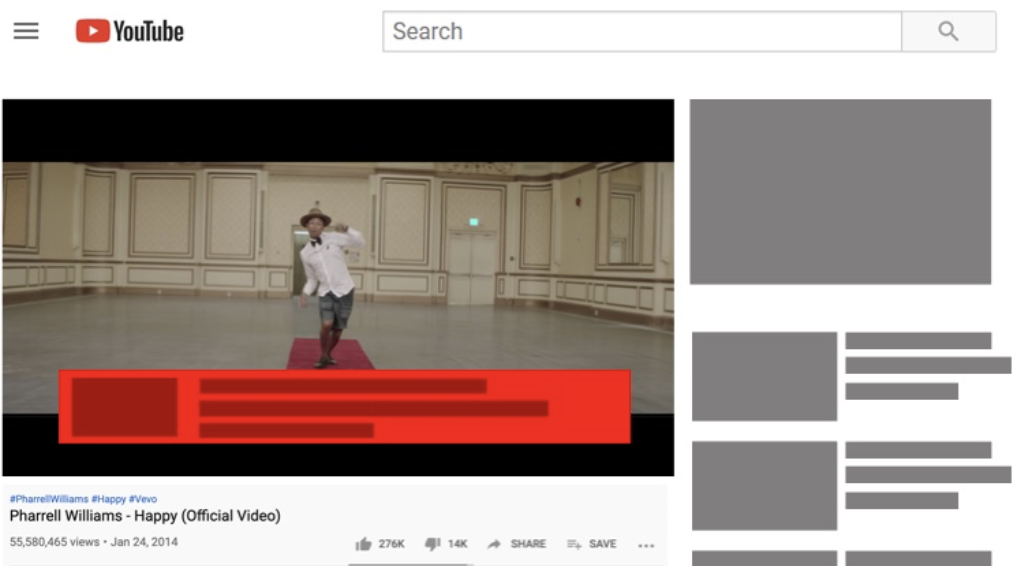Screen dimensions: 1016x570
Task: Click the red overlay ad banner on video
Action: click(x=344, y=407)
